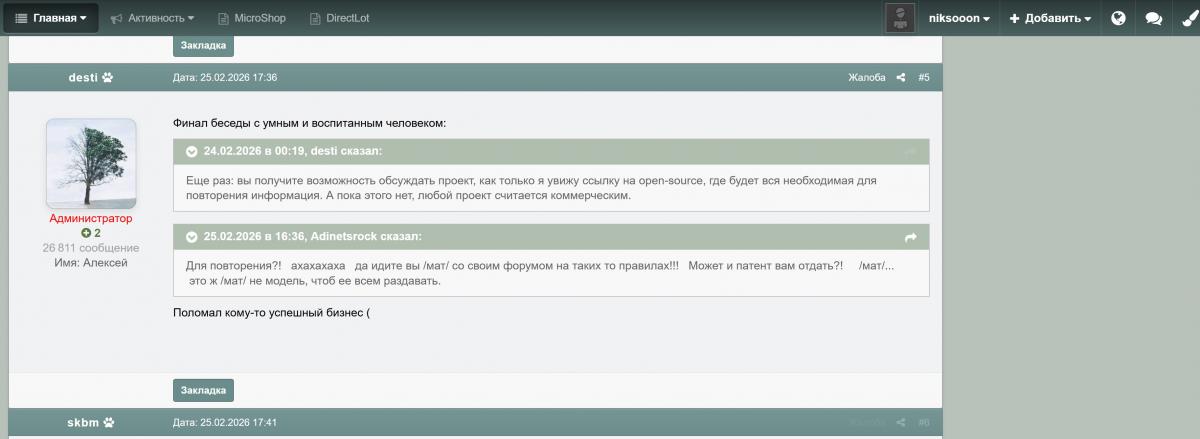Screen dimensions: 1200x439
Task: Expand the Активность dropdown
Action: [x=152, y=18]
